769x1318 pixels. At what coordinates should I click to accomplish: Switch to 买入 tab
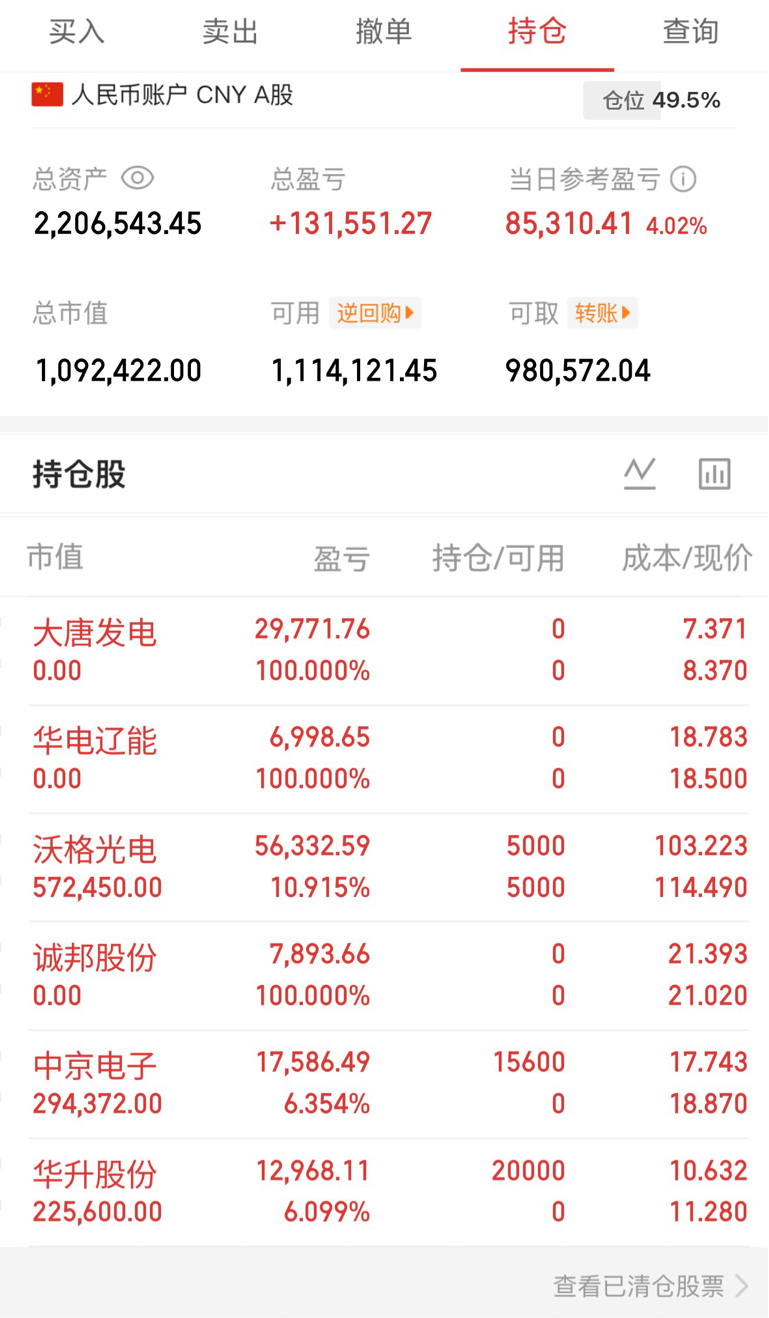[77, 32]
